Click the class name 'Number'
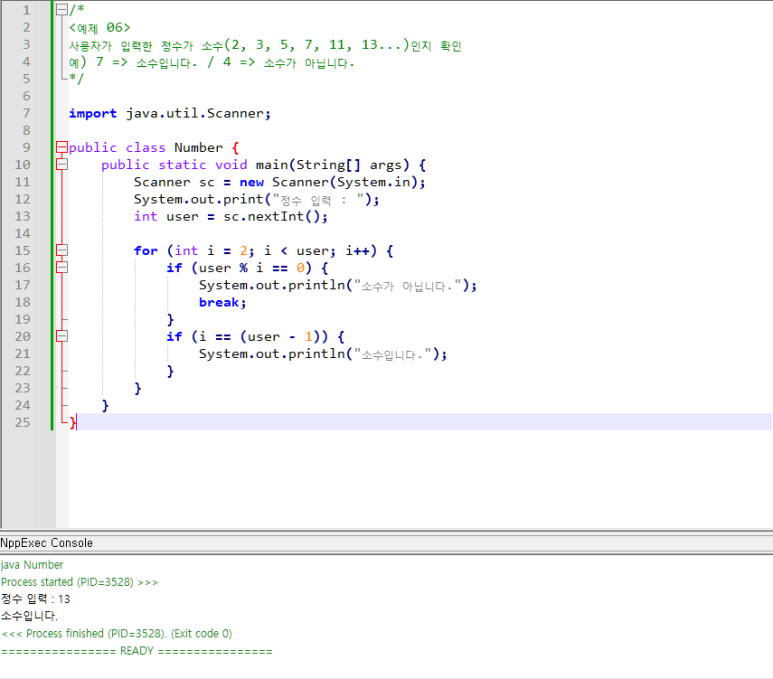 [x=198, y=147]
